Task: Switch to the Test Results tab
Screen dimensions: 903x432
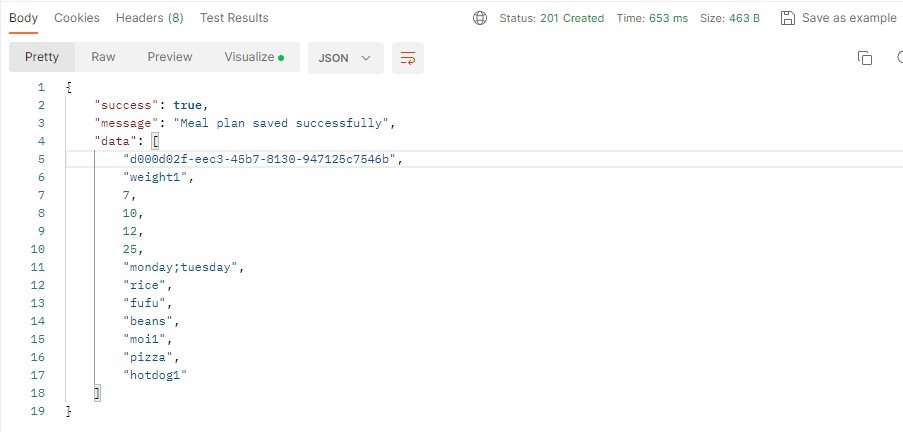Action: 234,18
